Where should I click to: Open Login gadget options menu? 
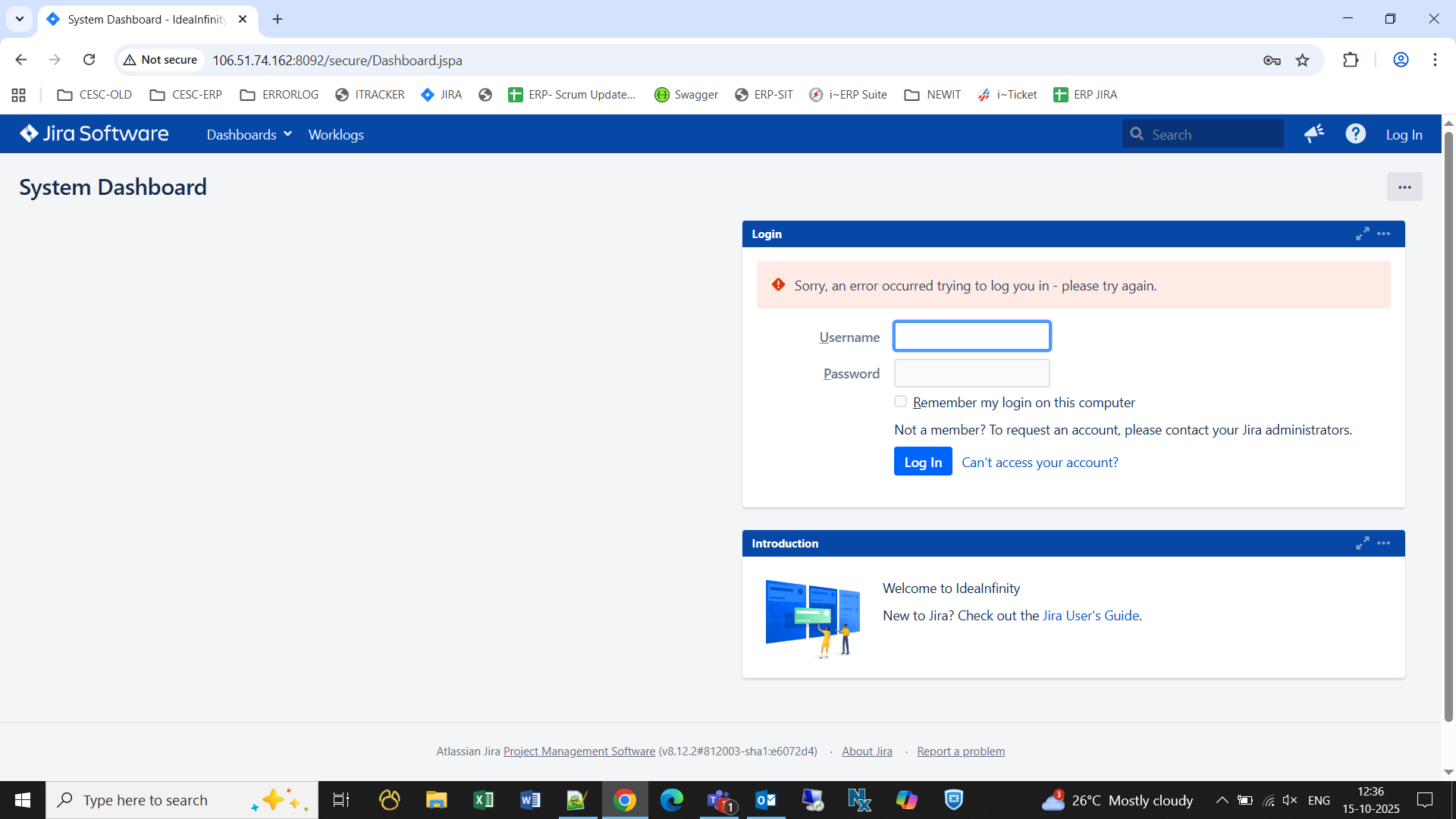point(1383,234)
